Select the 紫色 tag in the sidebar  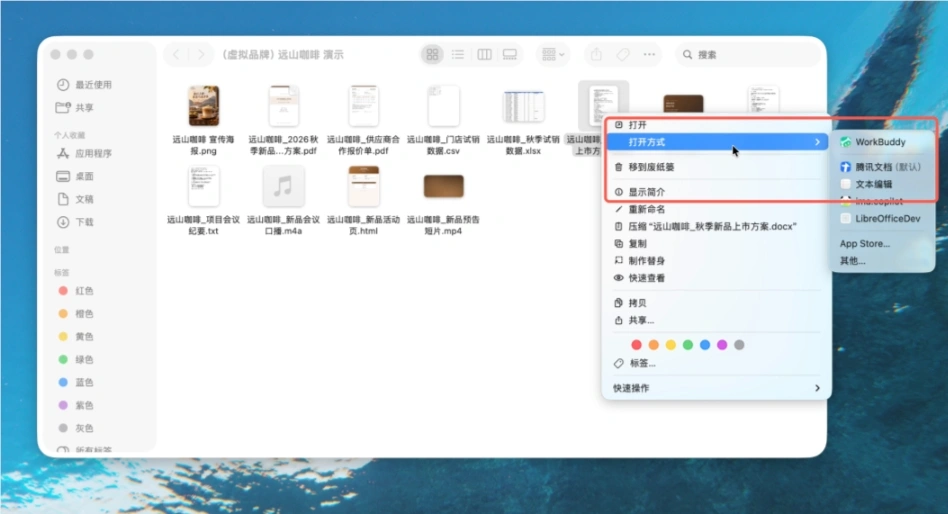click(76, 405)
